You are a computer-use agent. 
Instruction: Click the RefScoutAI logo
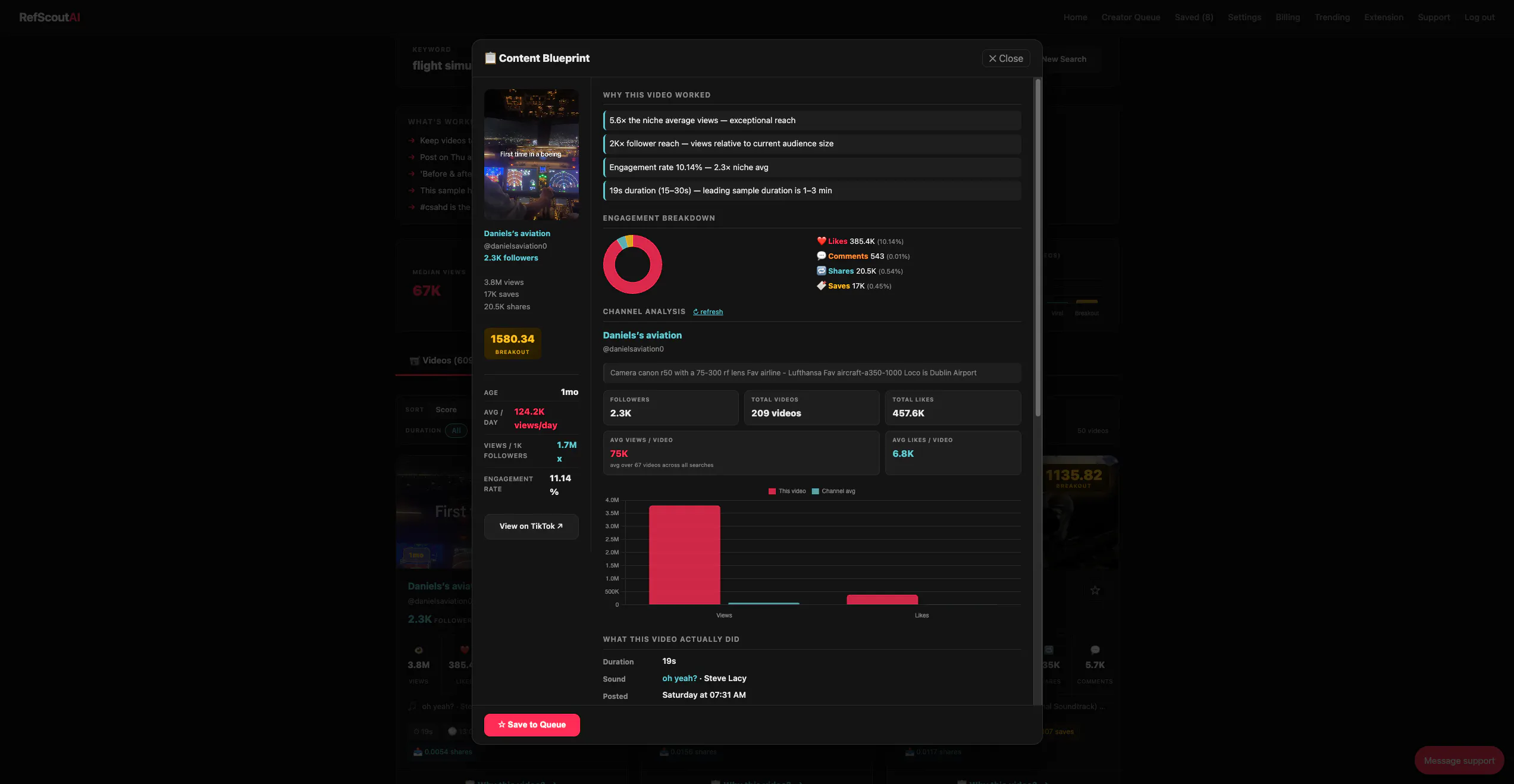click(49, 17)
